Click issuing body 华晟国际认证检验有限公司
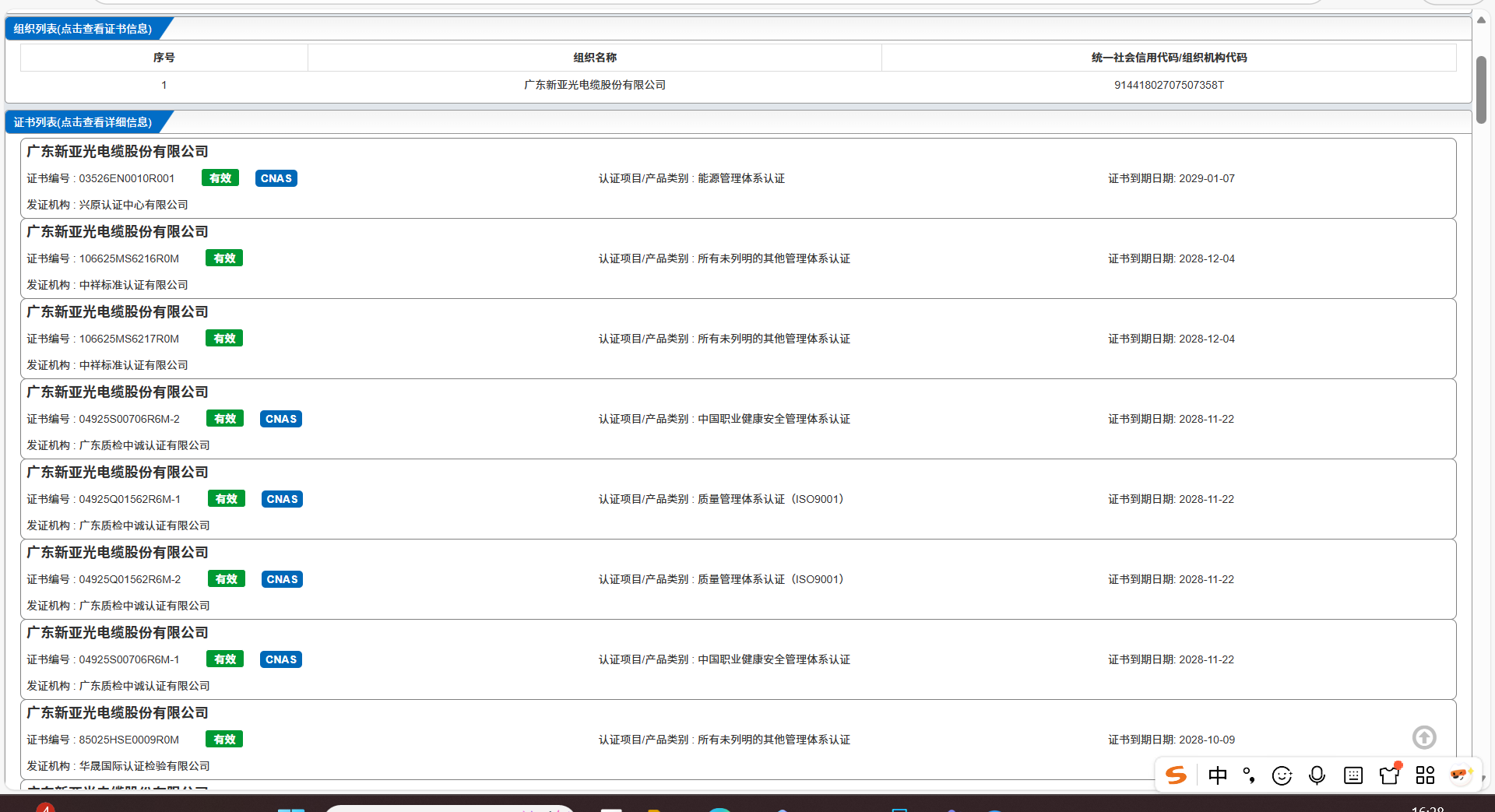1495x812 pixels. (x=145, y=766)
